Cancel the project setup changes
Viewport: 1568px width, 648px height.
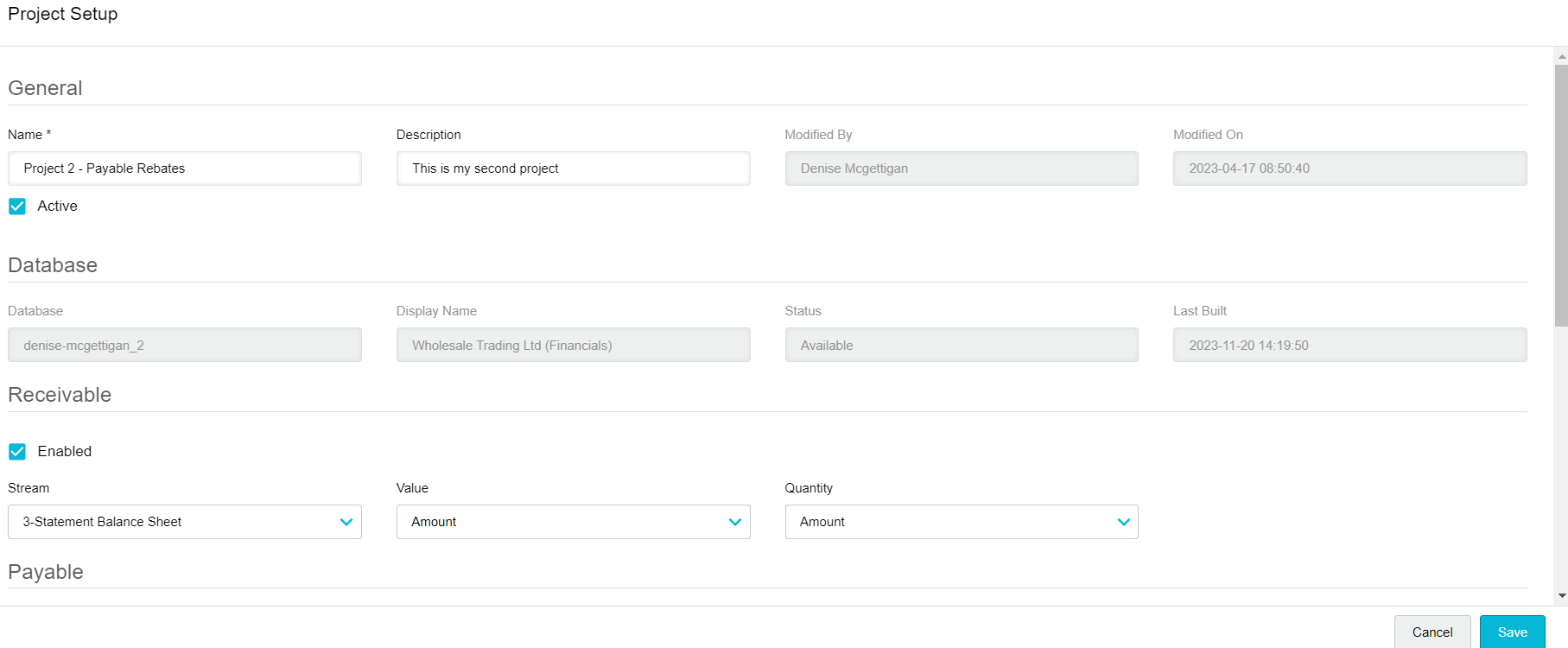(1432, 632)
